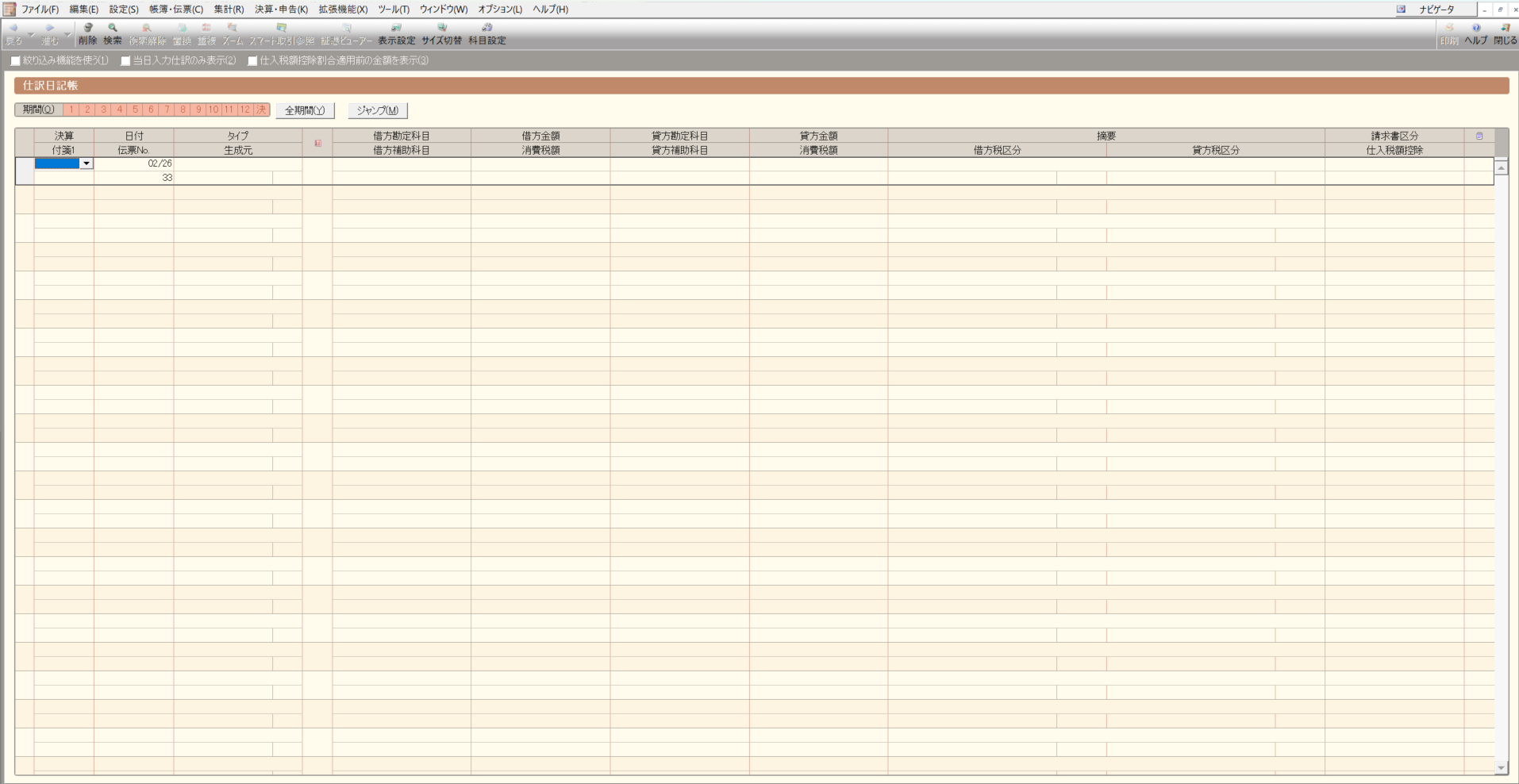
Task: Expand the 決算 dropdown in first row
Action: point(87,163)
